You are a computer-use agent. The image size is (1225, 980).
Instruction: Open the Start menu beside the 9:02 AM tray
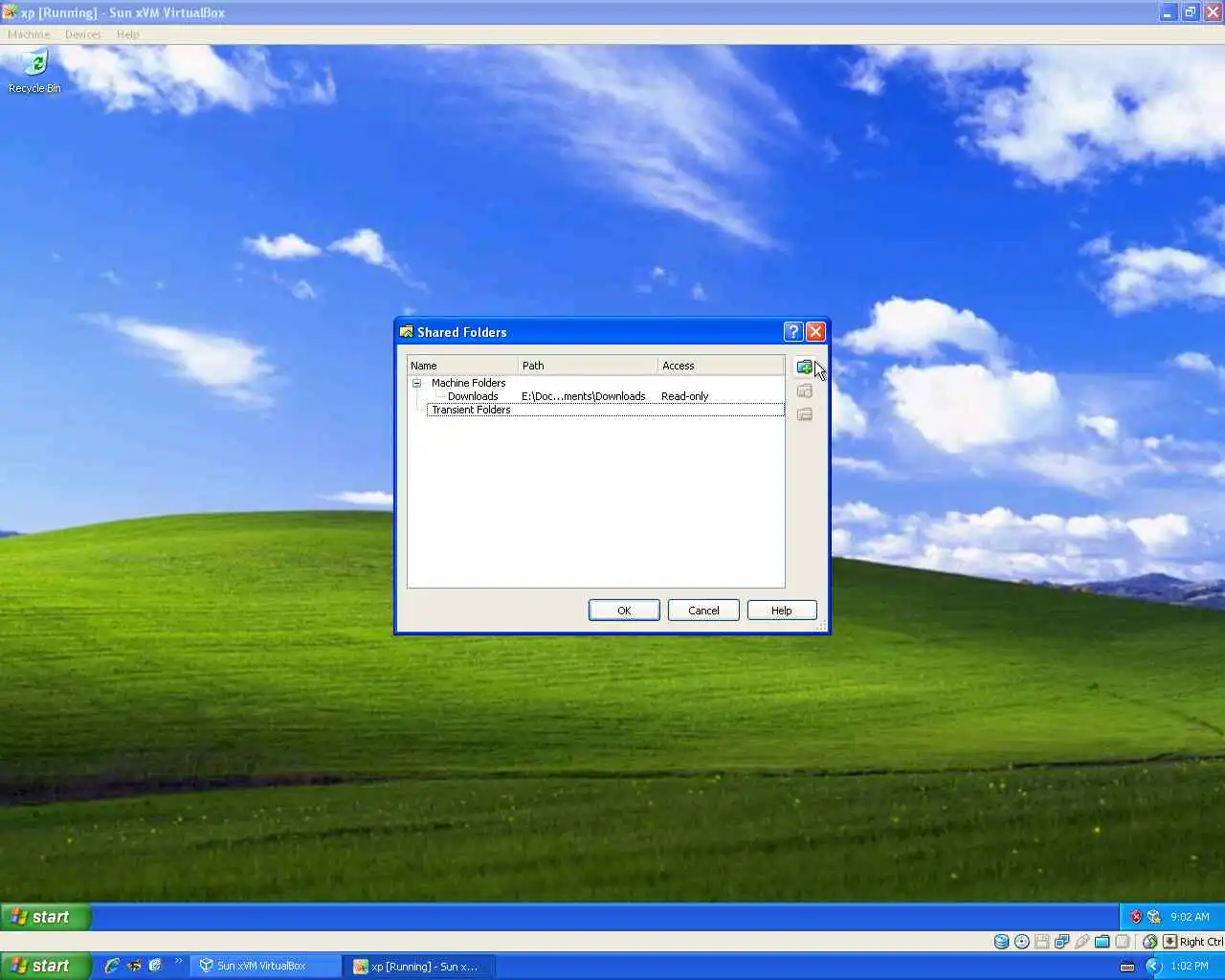pos(46,917)
